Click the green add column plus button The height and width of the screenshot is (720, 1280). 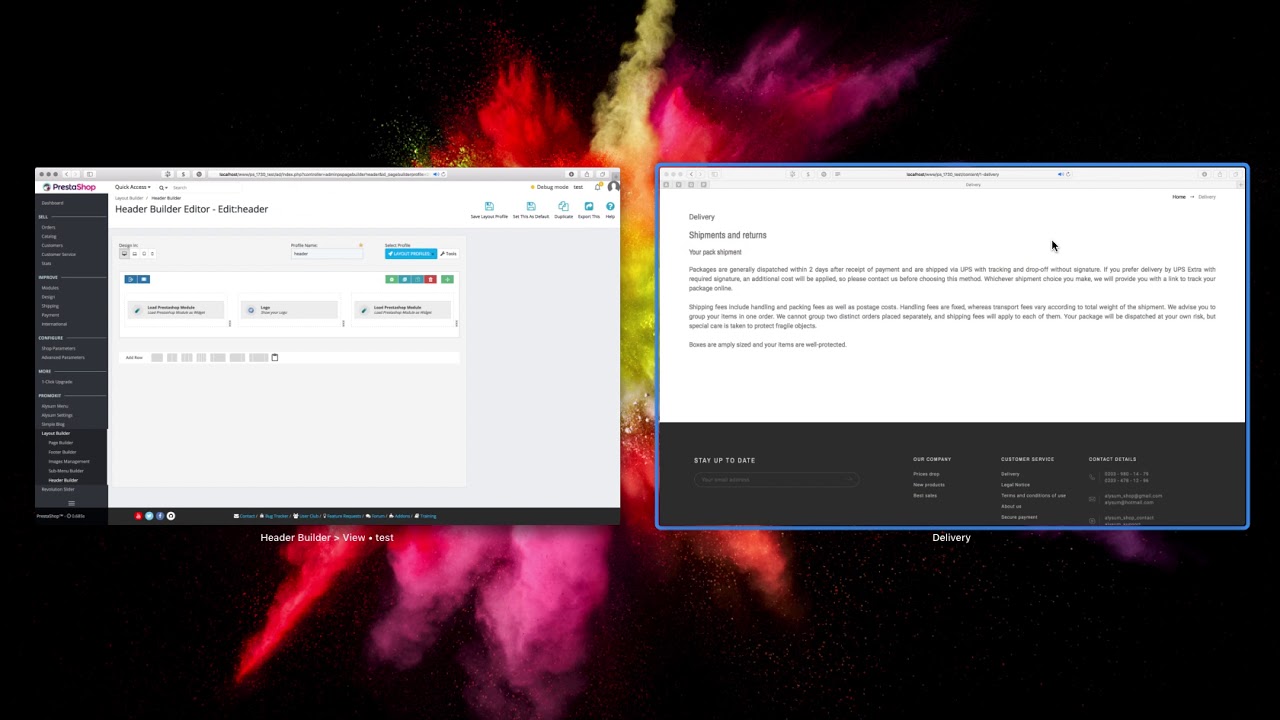tap(447, 279)
